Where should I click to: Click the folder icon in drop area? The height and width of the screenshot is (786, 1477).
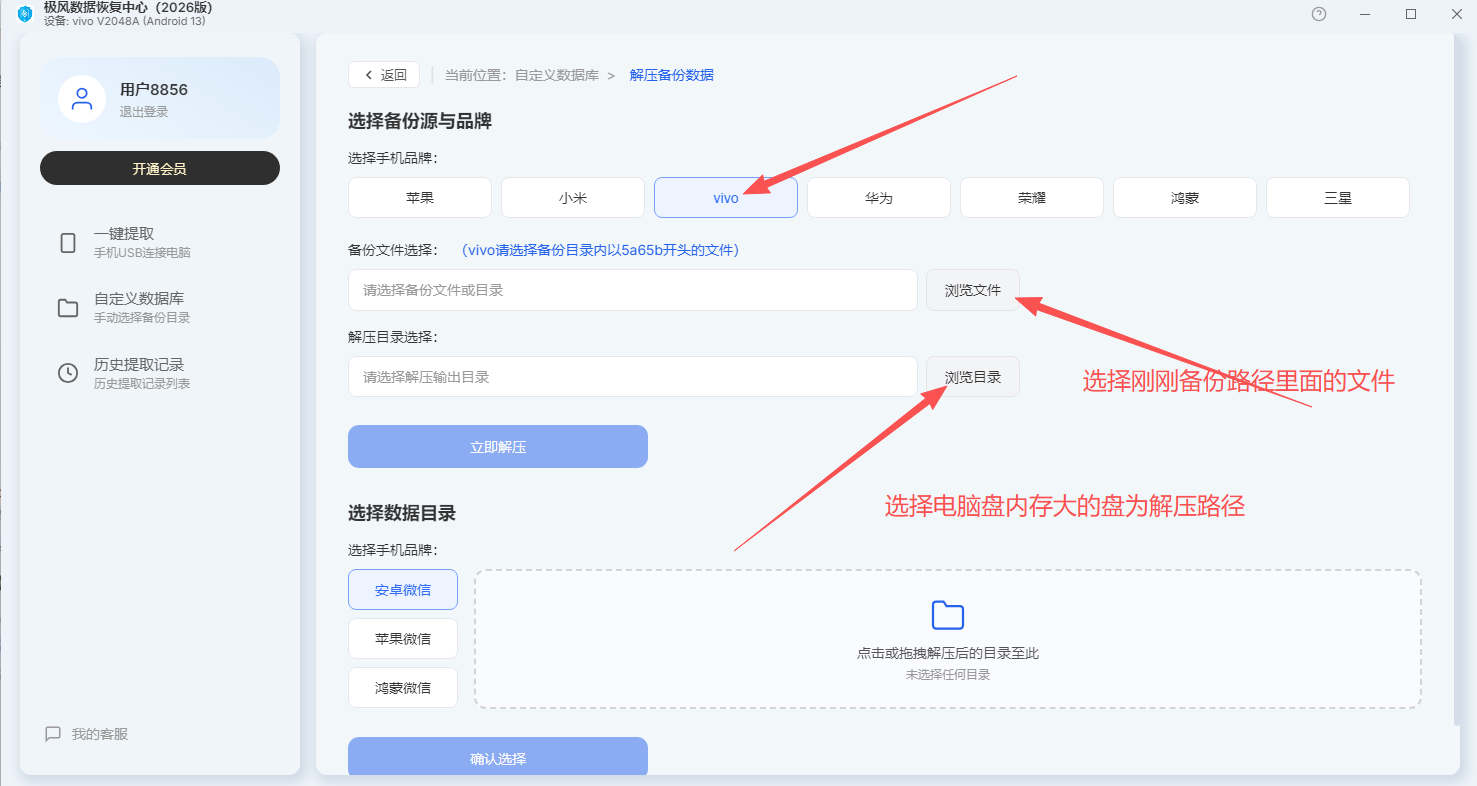947,615
